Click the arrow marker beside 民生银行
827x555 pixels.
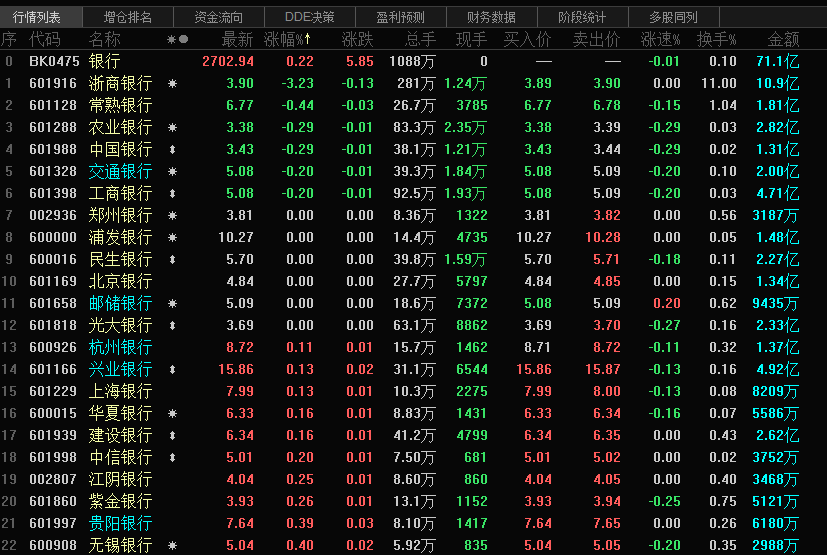(x=172, y=260)
